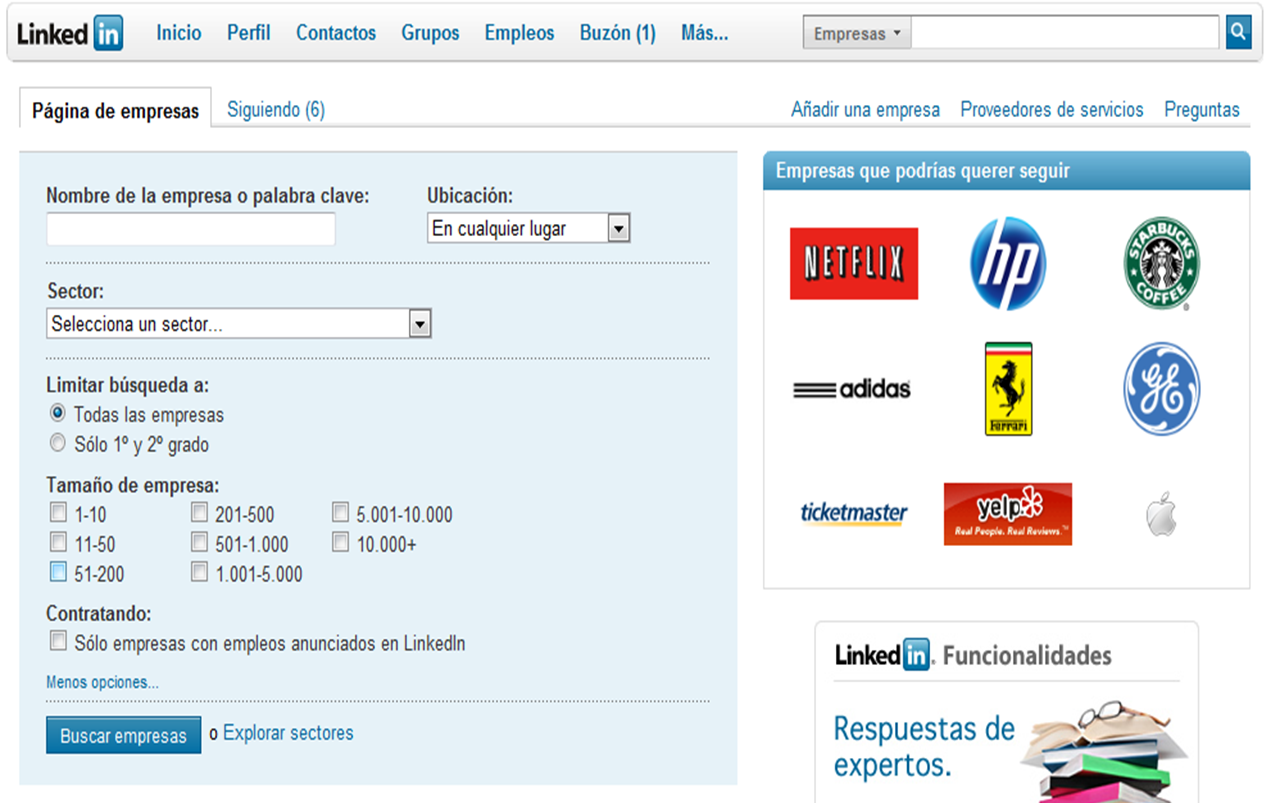Check the 10.000+ company size box
1280x803 pixels.
pos(341,543)
